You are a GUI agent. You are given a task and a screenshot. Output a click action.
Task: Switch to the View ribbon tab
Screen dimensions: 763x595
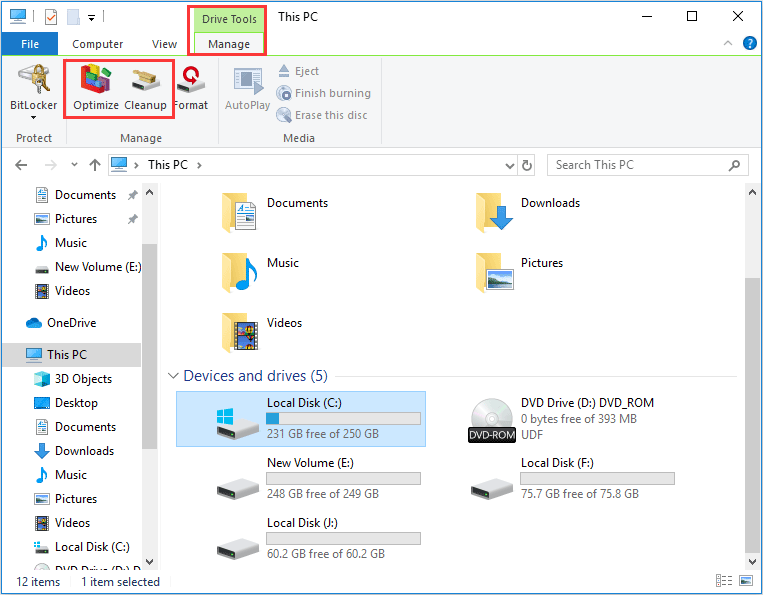[x=164, y=44]
